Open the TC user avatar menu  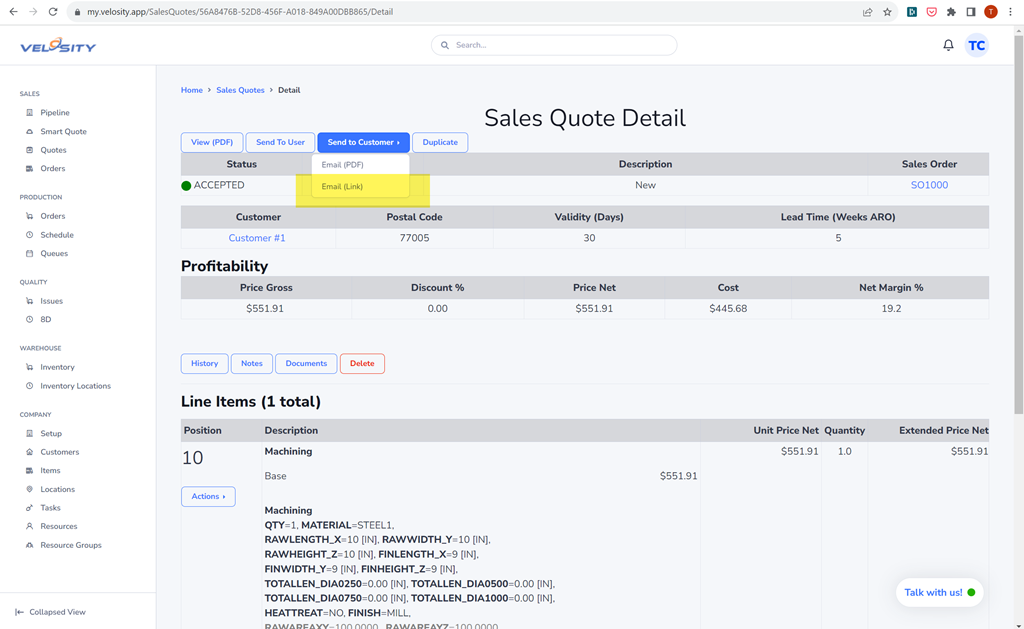point(977,45)
